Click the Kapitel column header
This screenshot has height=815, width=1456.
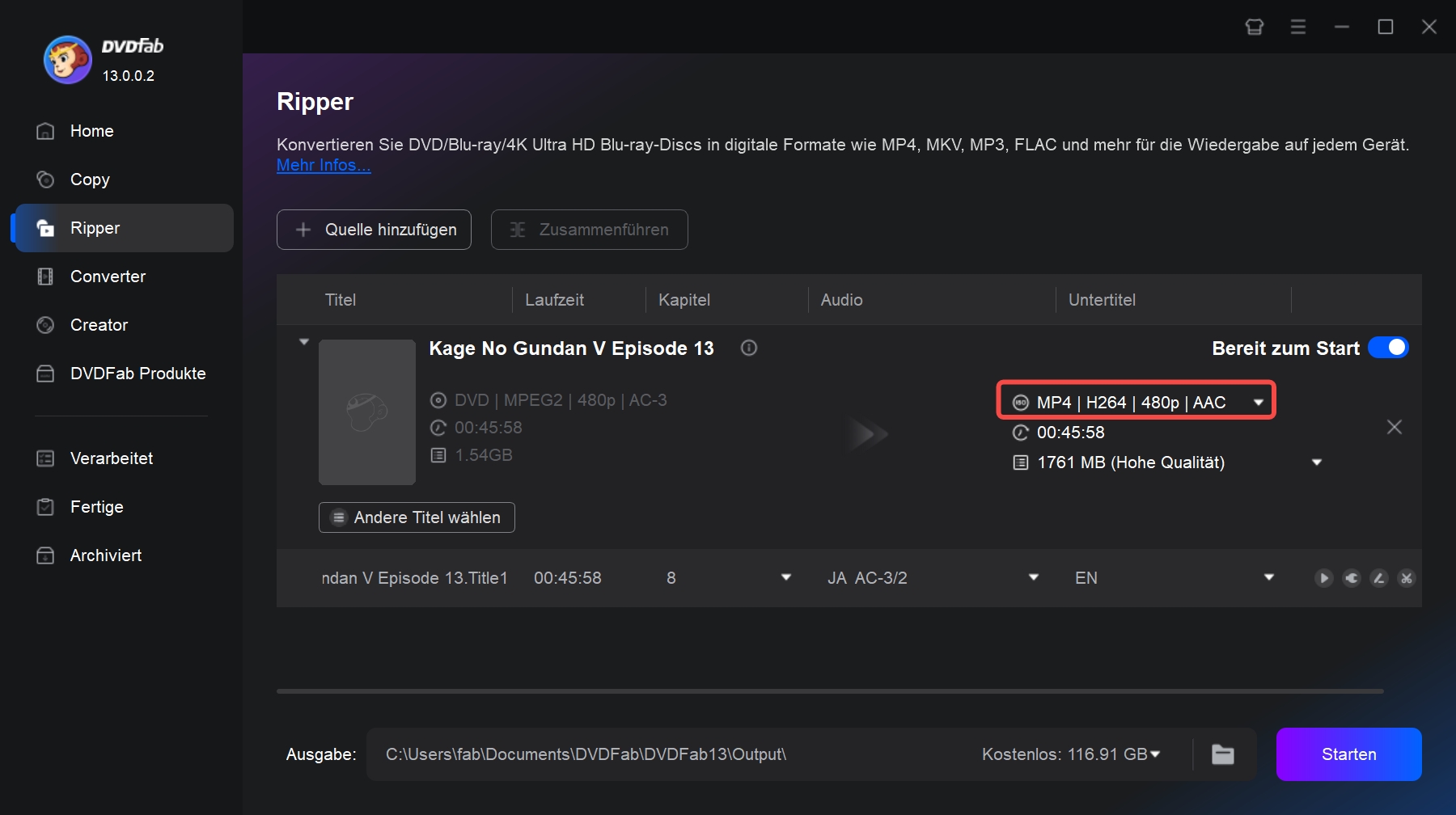[684, 300]
